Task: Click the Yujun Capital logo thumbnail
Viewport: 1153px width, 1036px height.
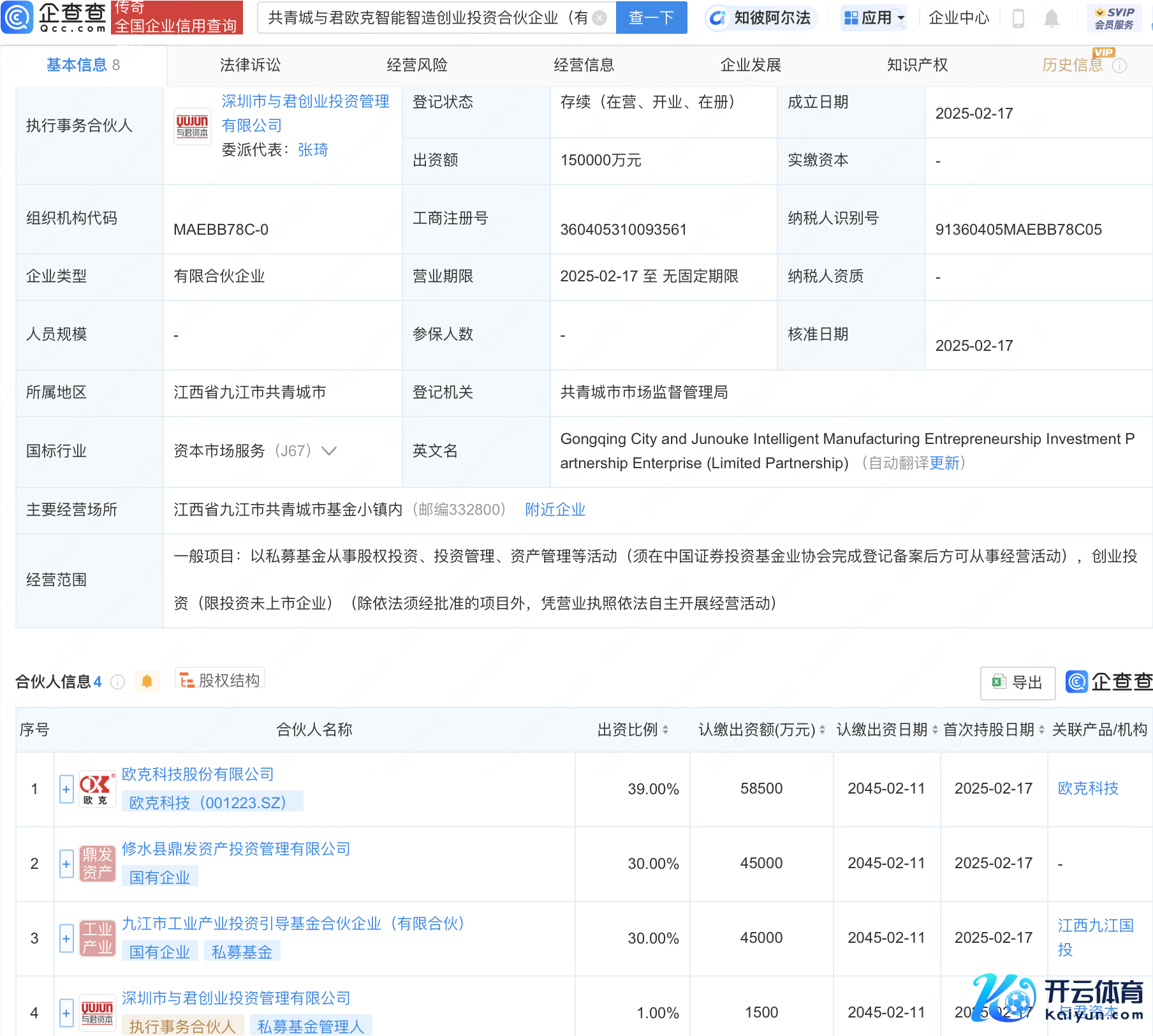Action: point(192,126)
